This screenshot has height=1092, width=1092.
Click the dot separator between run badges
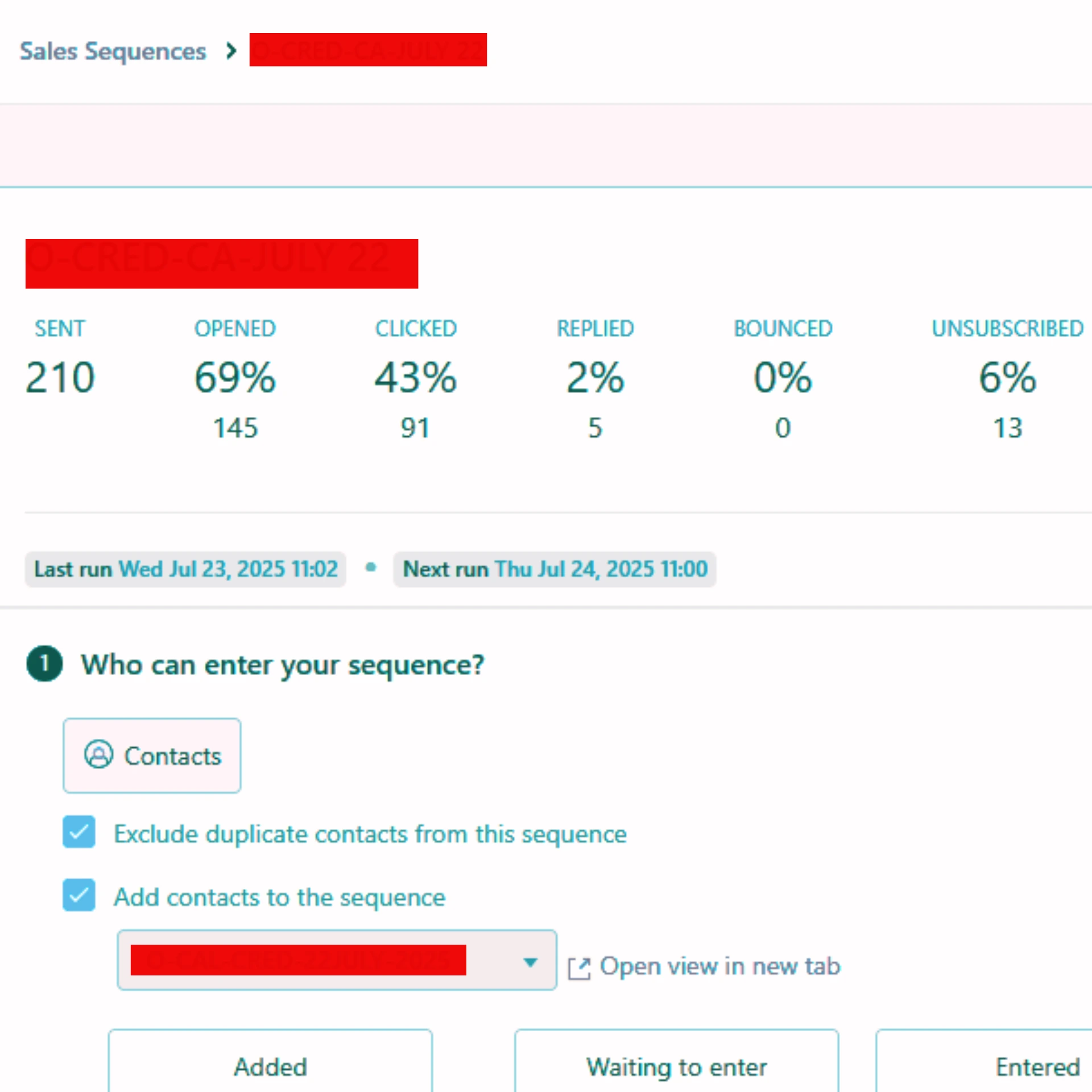pyautogui.click(x=370, y=567)
